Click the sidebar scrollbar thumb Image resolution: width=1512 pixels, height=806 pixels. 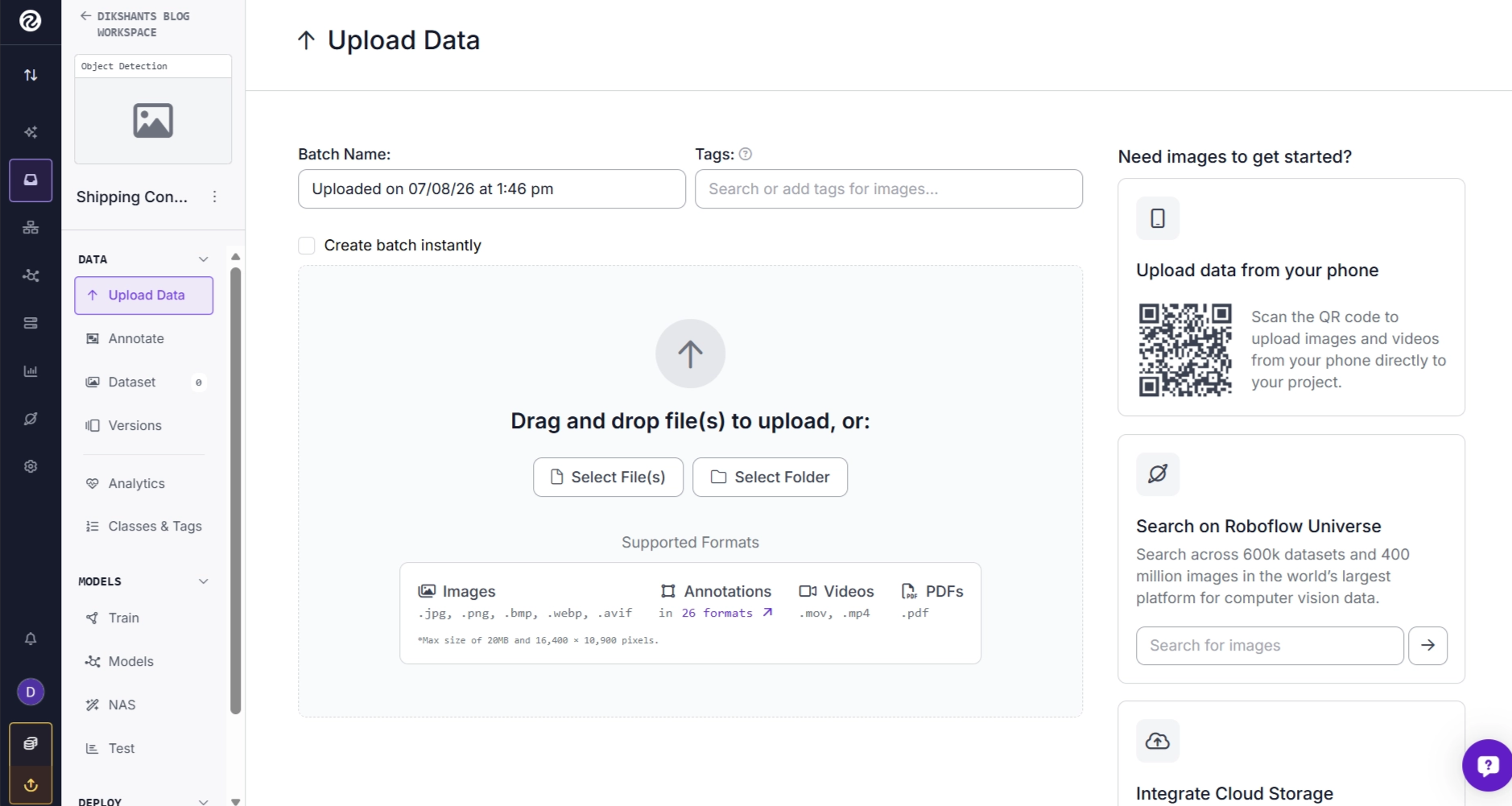point(236,491)
